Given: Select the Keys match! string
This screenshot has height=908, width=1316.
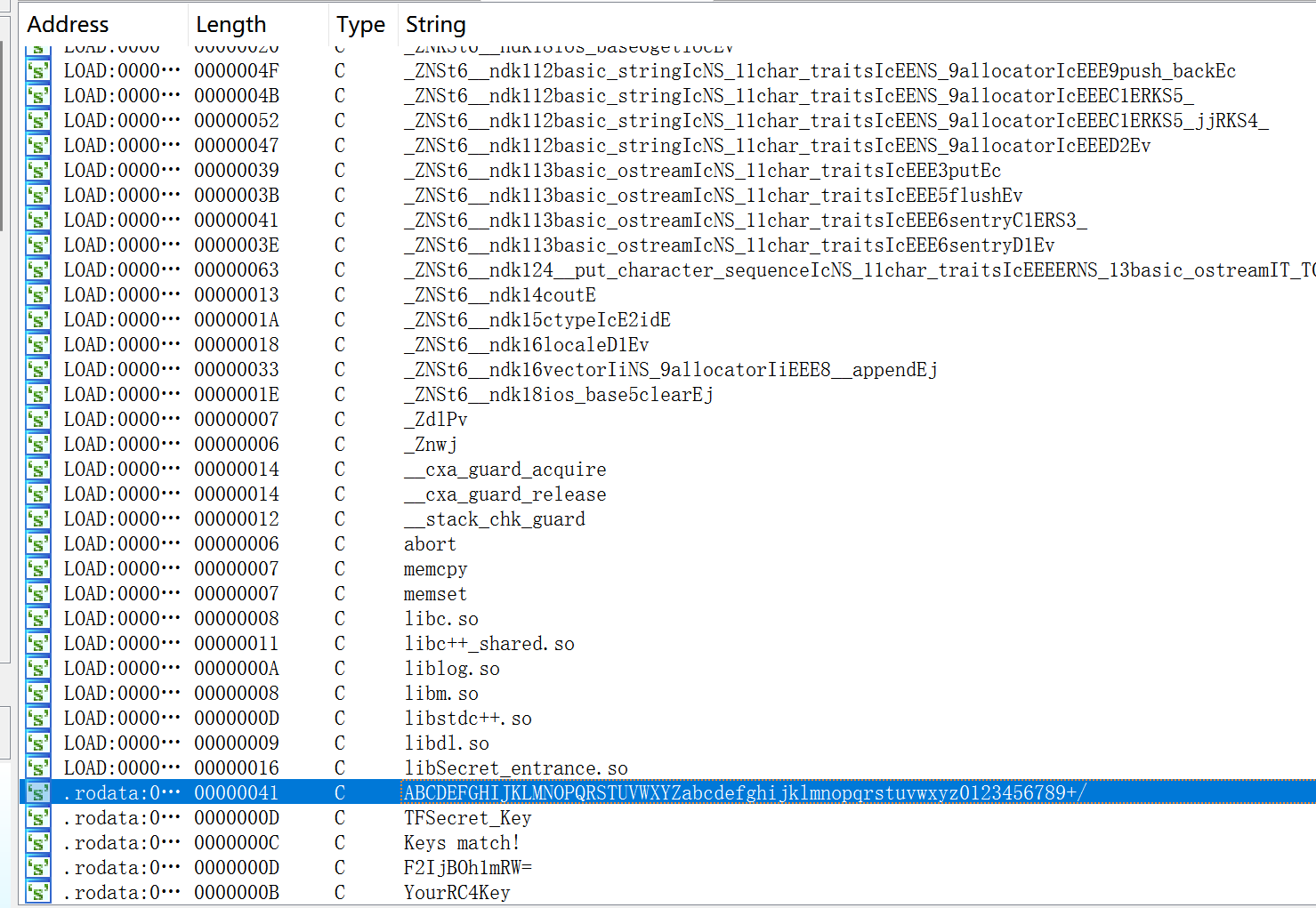Looking at the screenshot, I should click(x=461, y=842).
